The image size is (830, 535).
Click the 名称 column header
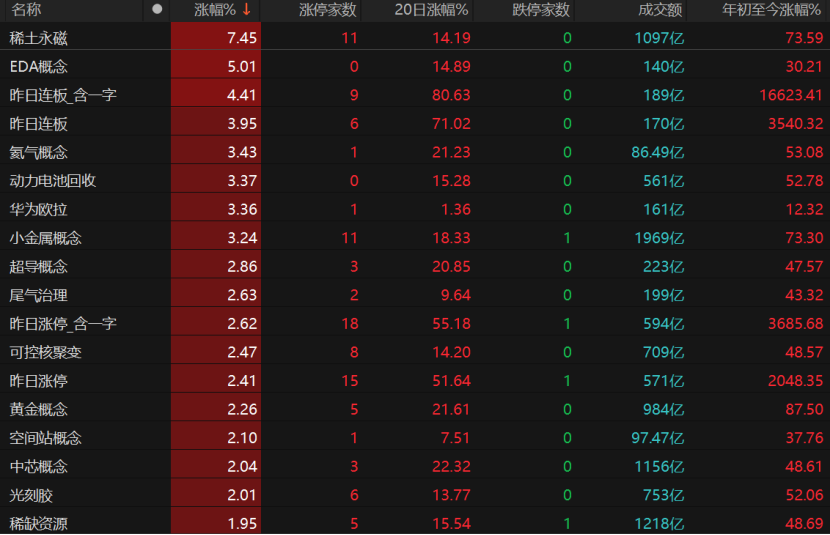click(x=26, y=10)
